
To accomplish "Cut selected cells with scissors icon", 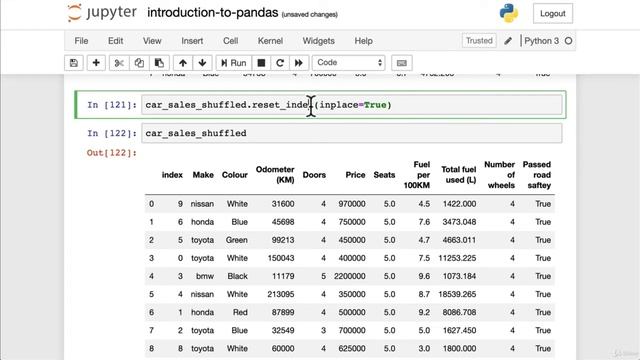I will tap(119, 63).
